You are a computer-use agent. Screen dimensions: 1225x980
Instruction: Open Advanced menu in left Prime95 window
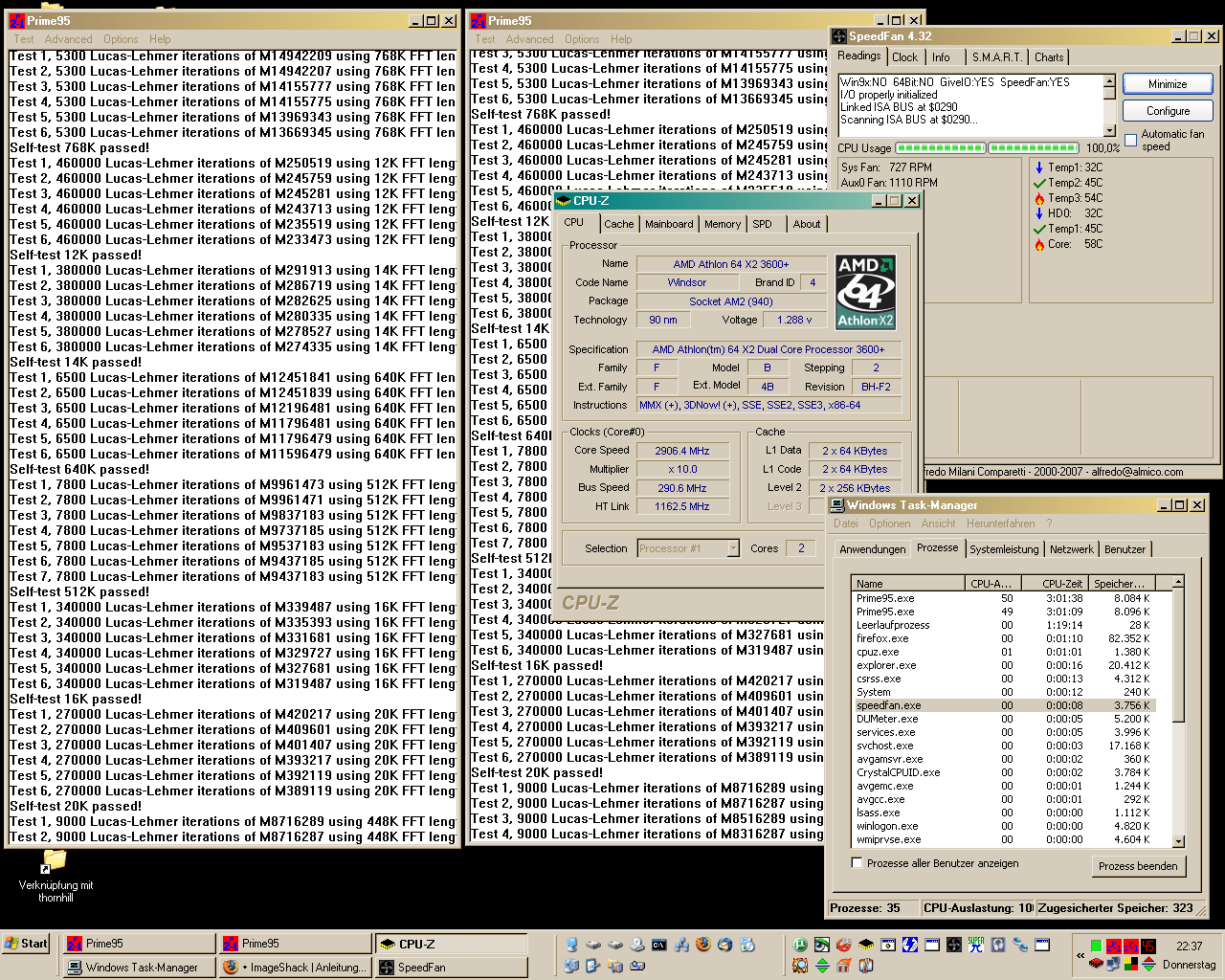68,39
